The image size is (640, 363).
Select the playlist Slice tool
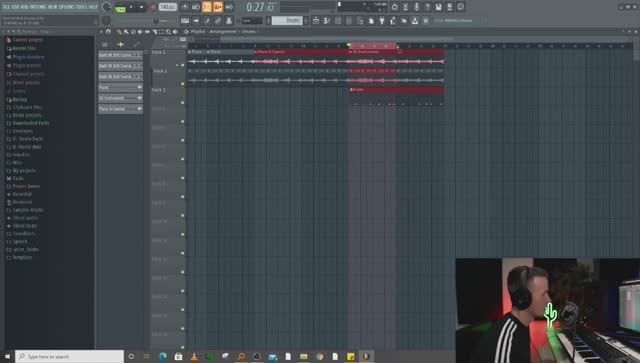(154, 31)
